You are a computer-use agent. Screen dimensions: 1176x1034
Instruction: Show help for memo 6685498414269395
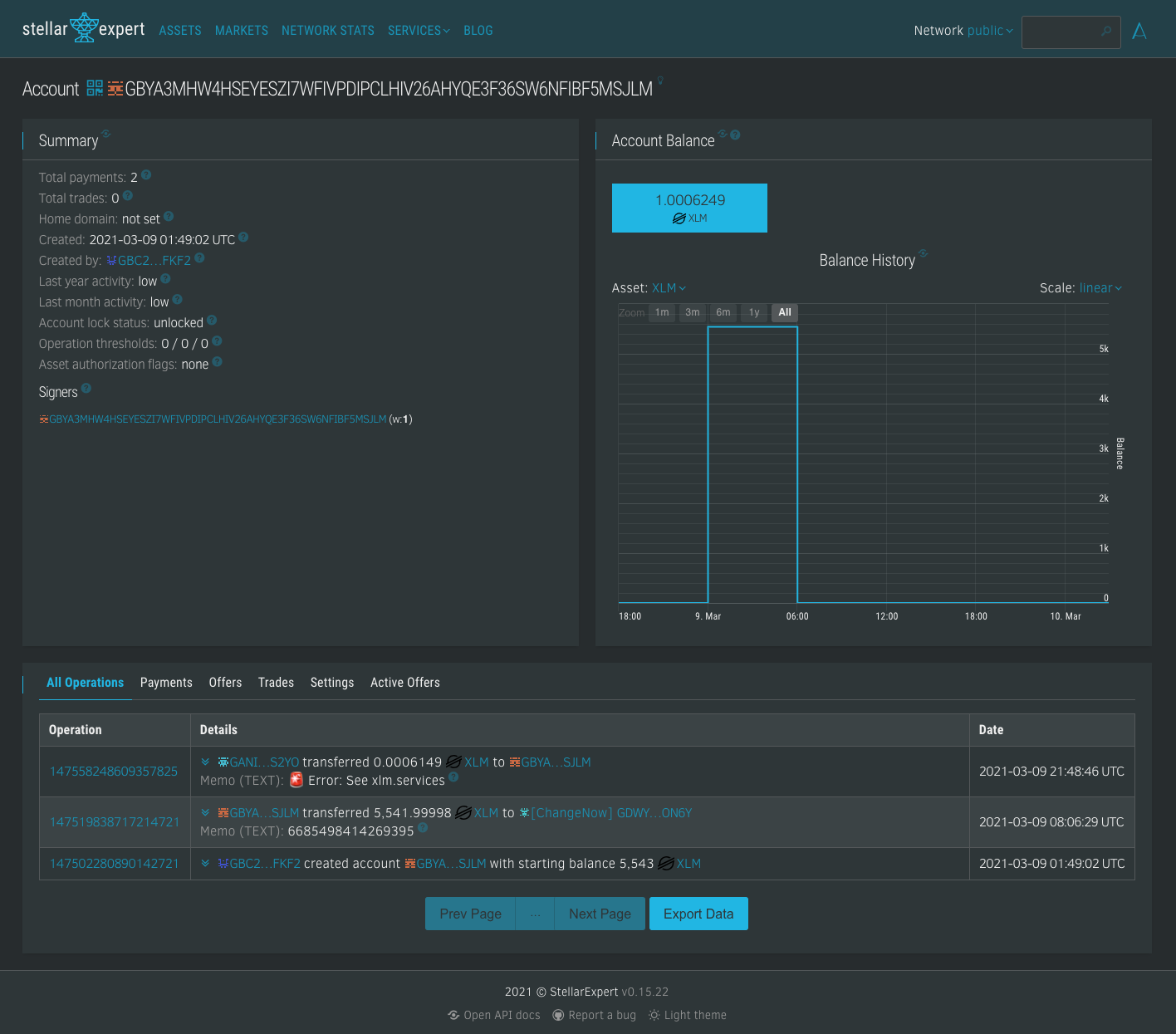[x=423, y=827]
